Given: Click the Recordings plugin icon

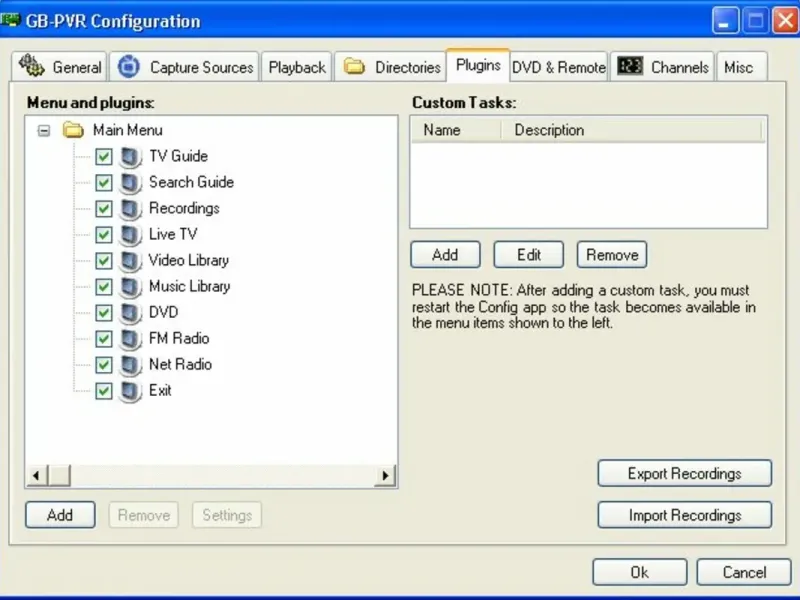Looking at the screenshot, I should (130, 209).
